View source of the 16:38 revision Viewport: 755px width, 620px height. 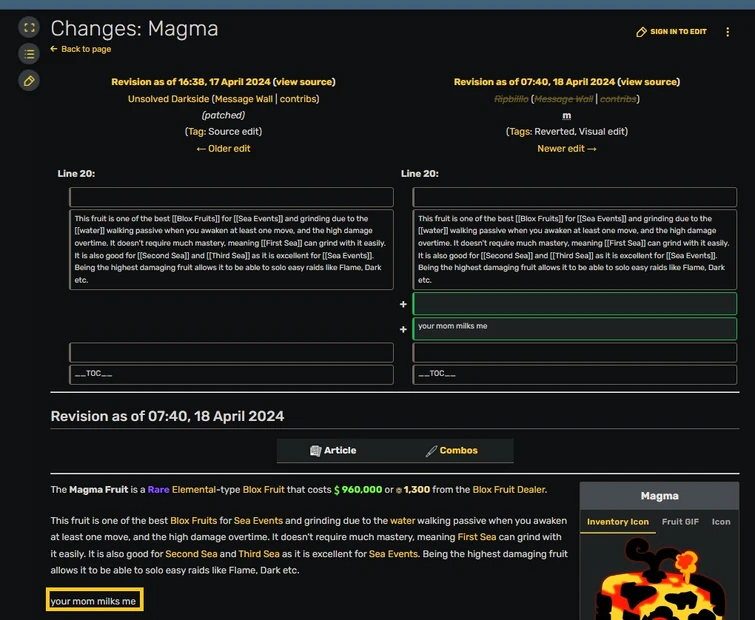tap(304, 82)
